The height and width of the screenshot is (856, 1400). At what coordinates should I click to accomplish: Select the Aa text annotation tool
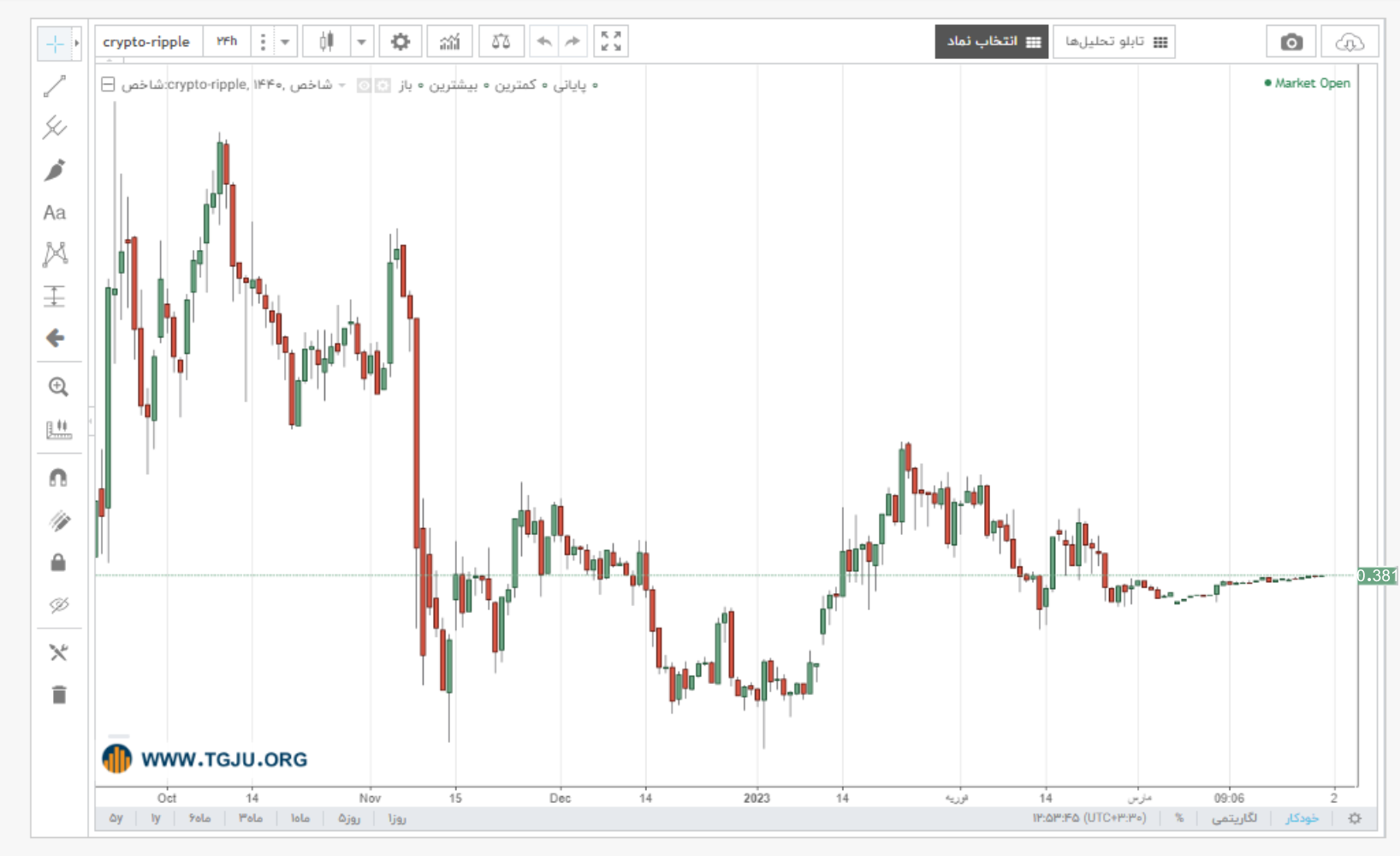pos(55,212)
